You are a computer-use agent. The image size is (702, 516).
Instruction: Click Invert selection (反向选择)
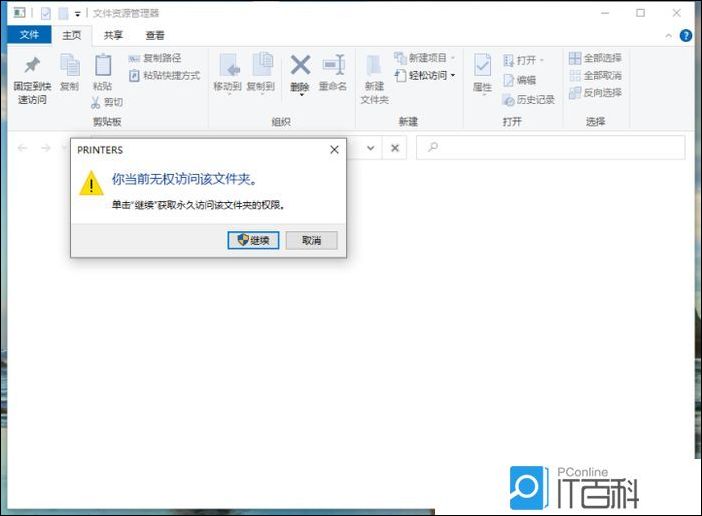[x=595, y=93]
